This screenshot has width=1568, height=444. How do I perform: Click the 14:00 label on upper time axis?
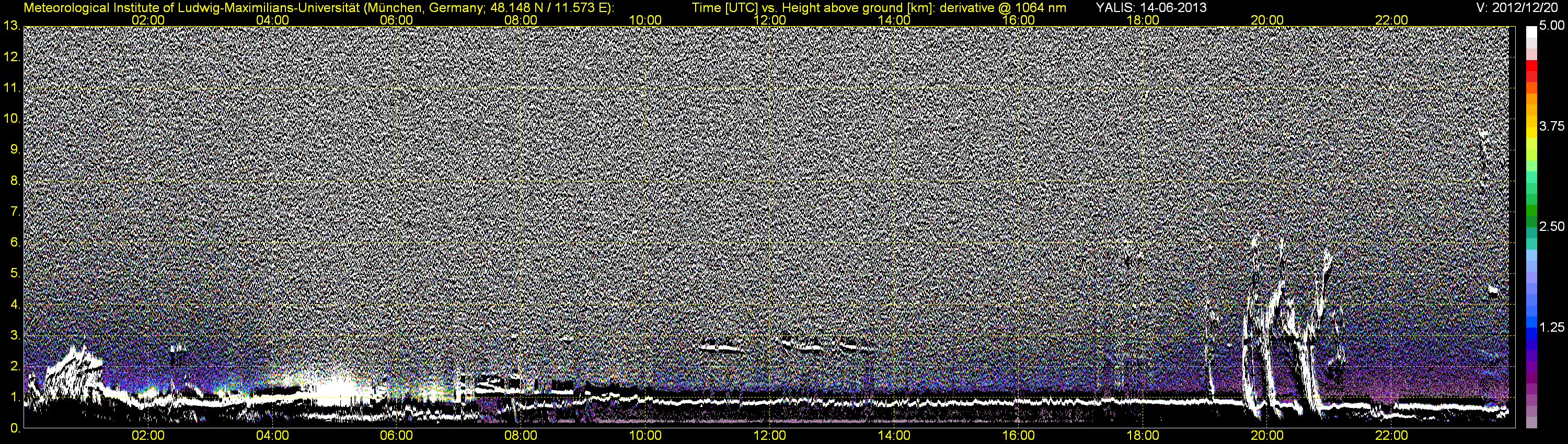click(x=894, y=20)
